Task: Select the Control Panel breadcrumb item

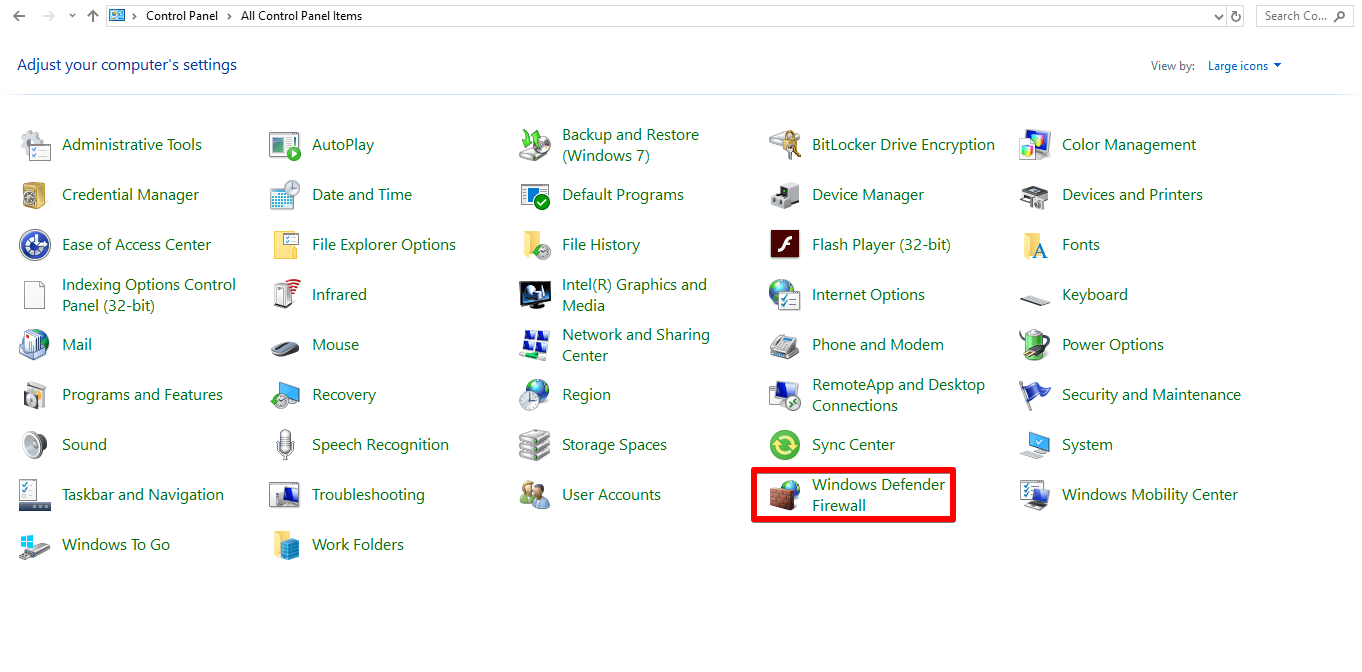Action: click(182, 15)
